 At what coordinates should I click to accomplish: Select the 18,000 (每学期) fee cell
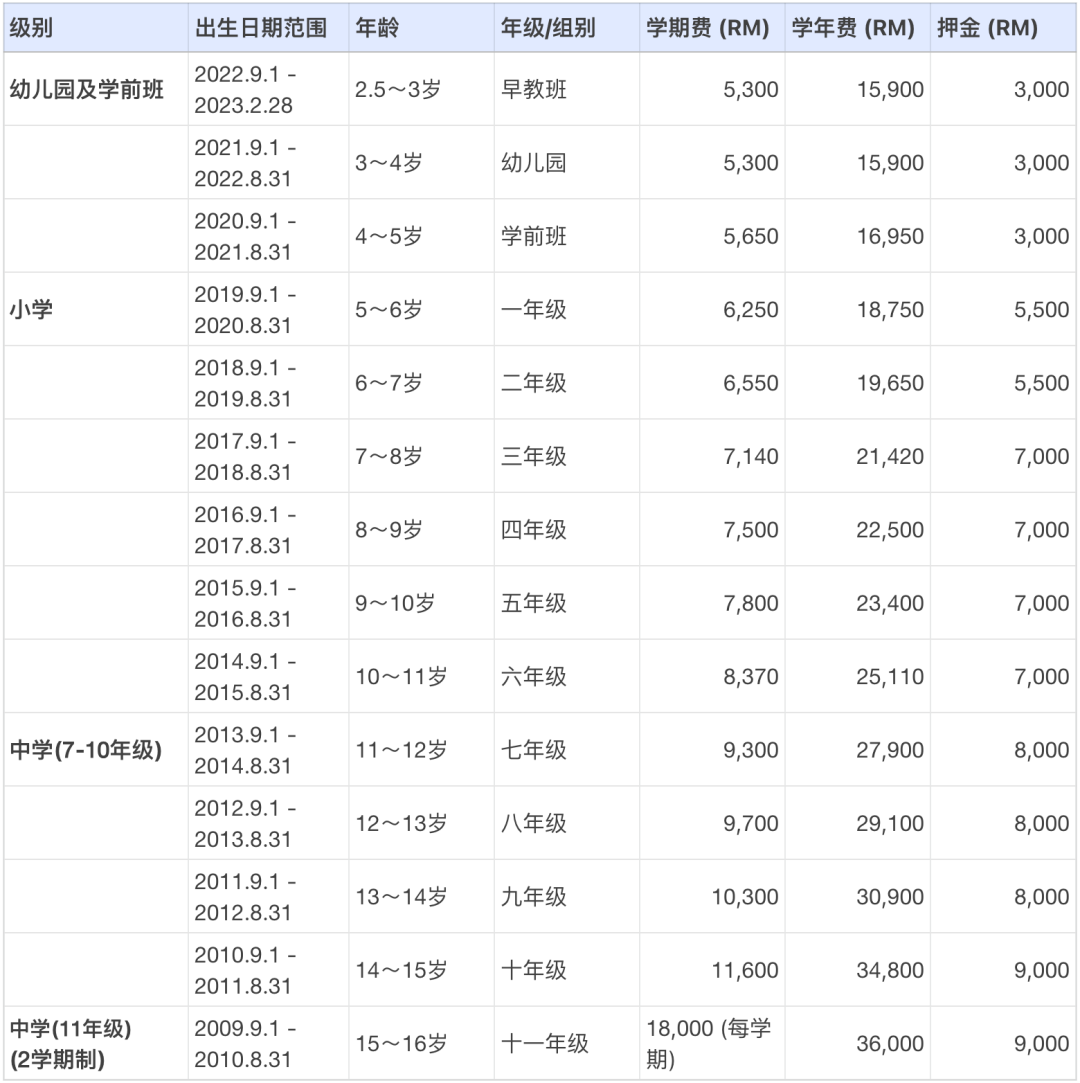(x=712, y=1044)
